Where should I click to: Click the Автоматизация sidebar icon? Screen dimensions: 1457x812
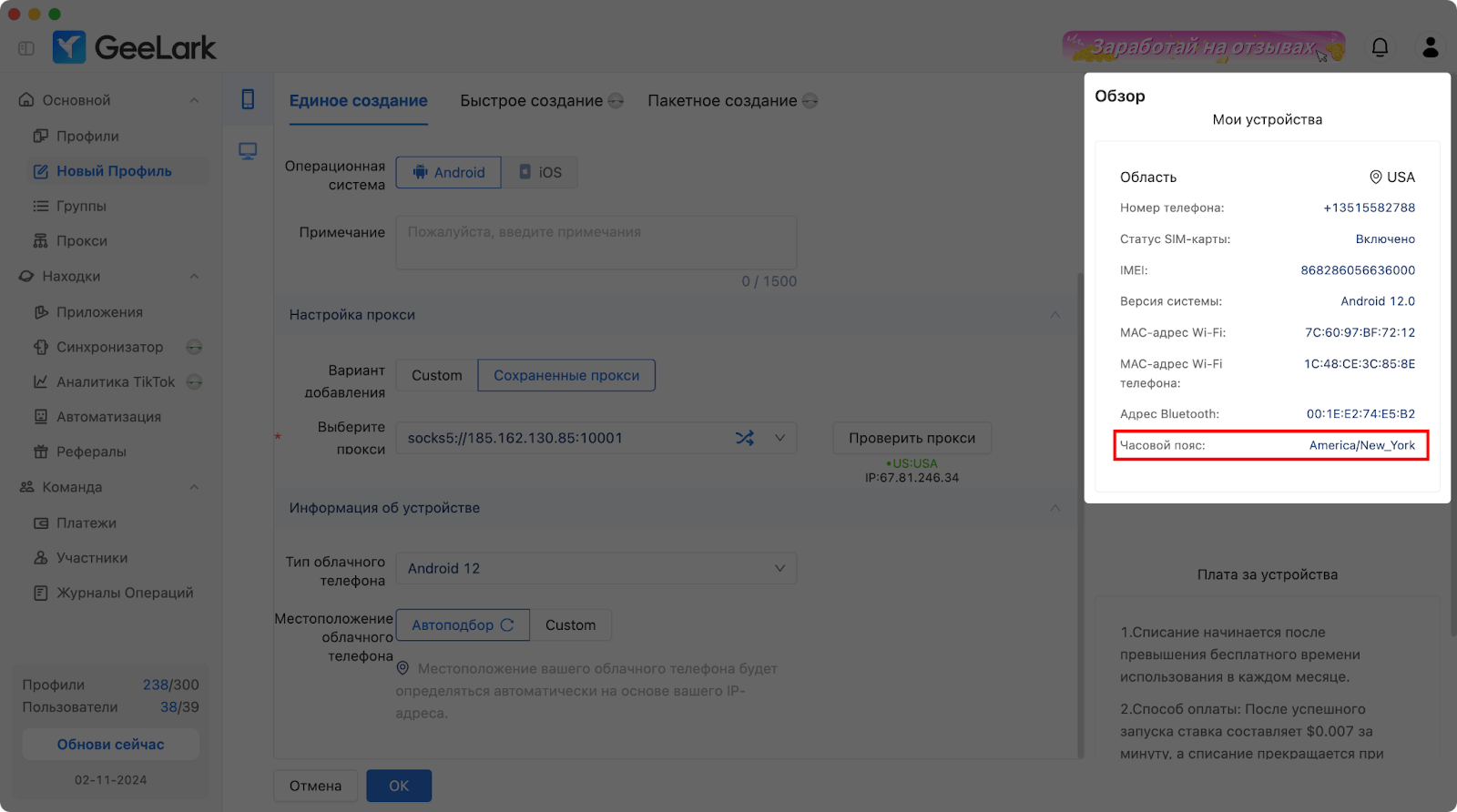click(40, 416)
